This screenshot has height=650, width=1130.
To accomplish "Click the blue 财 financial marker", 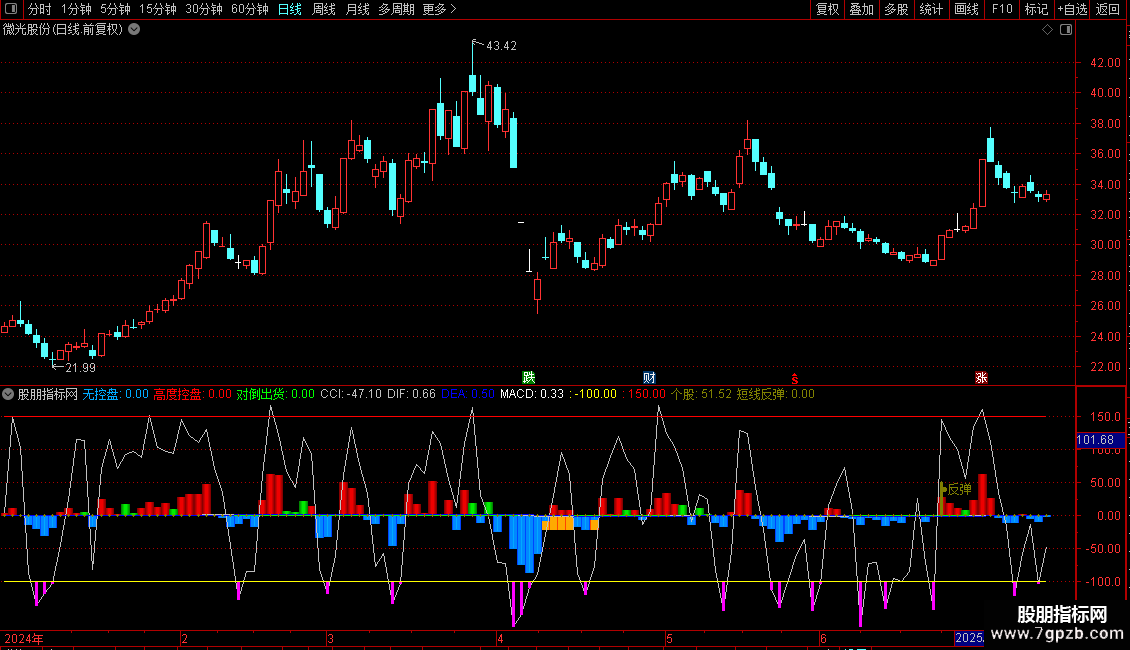I will pos(649,378).
